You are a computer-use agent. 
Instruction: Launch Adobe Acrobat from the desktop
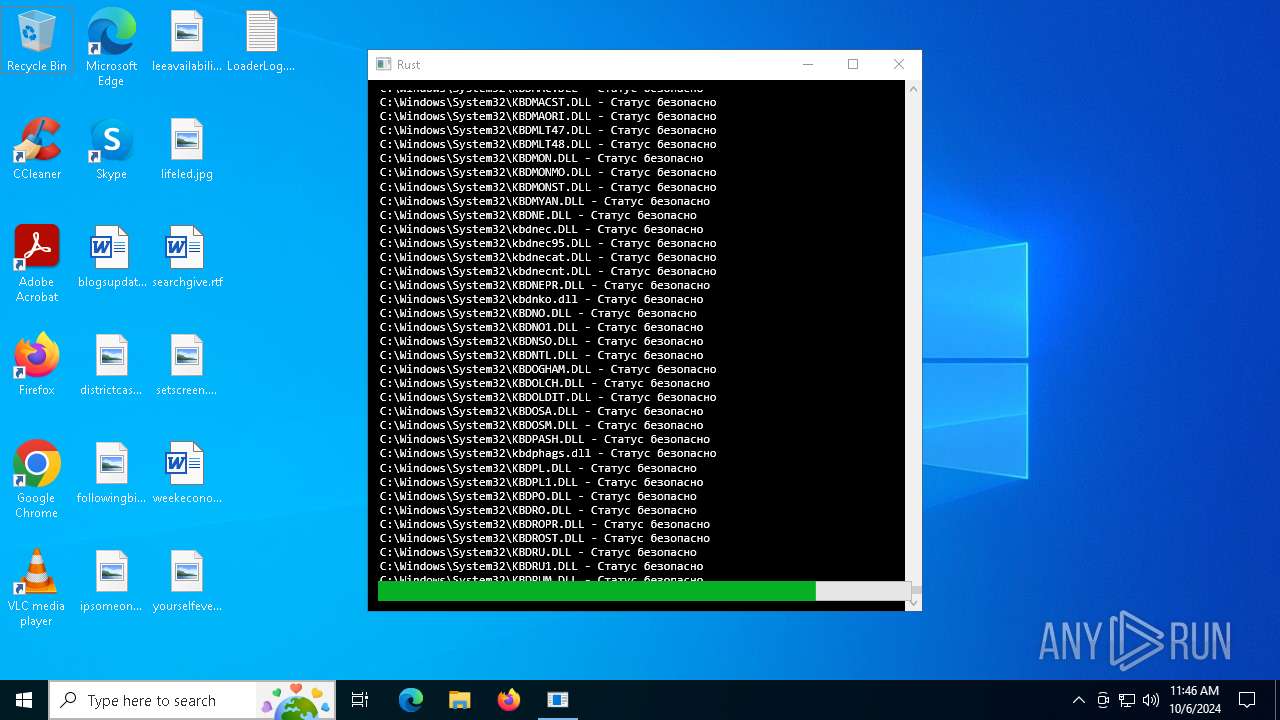click(37, 264)
